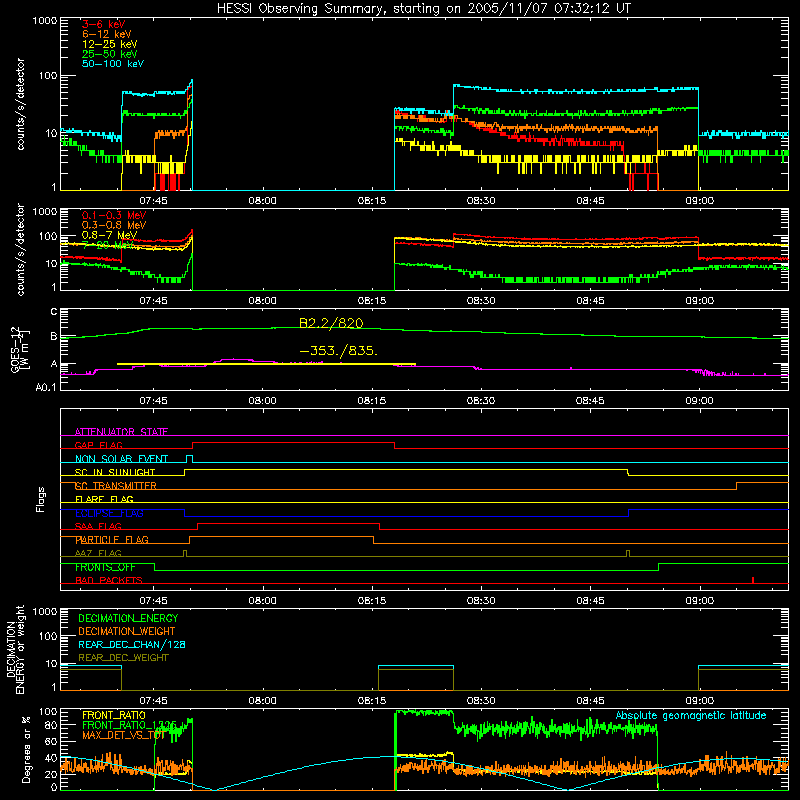Screen dimensions: 800x800
Task: Click the red 0.1-0.3 MeV legend label
Action: pyautogui.click(x=113, y=215)
